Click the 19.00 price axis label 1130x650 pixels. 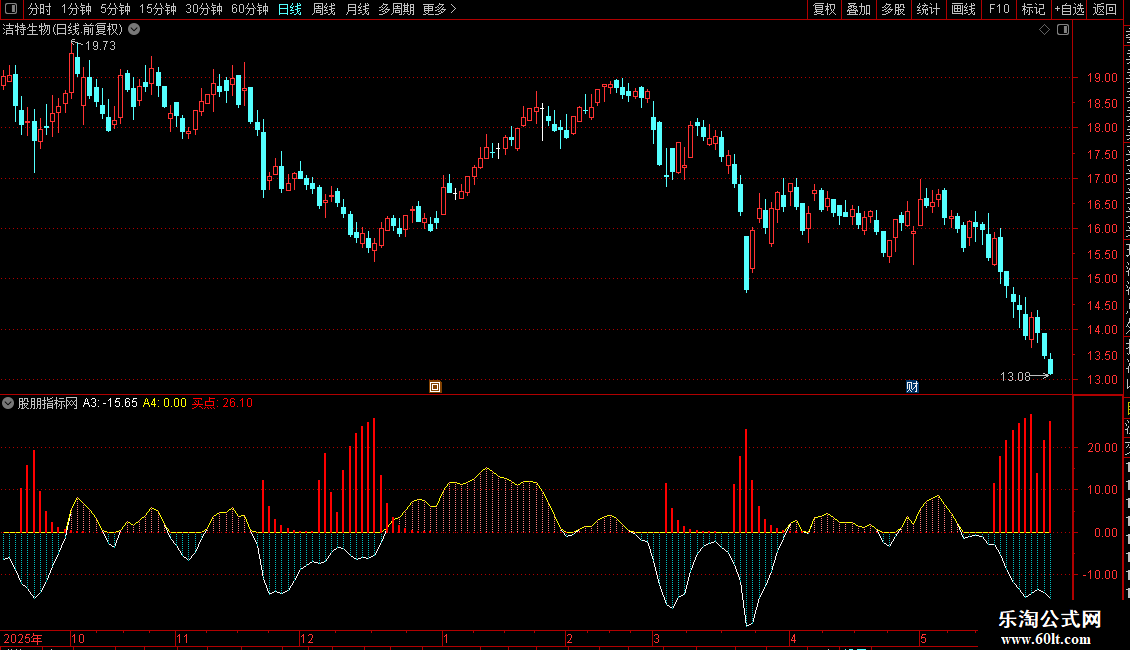pos(1102,78)
